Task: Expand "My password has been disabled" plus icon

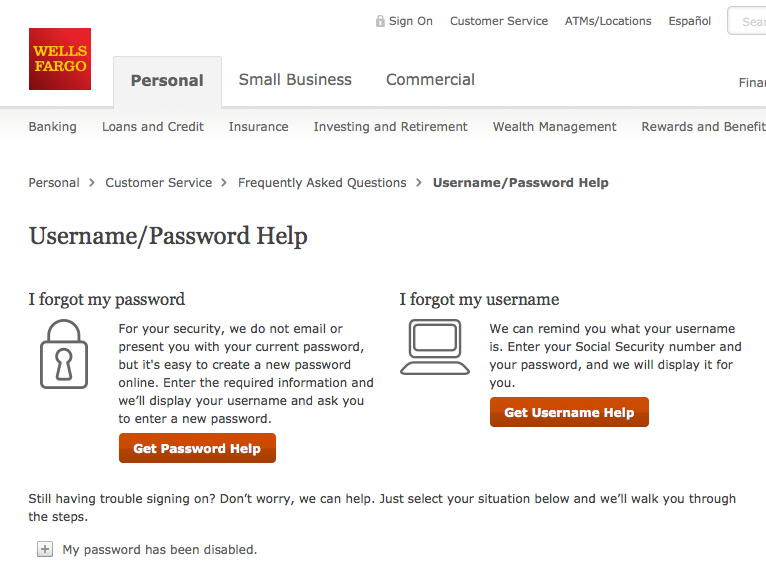Action: pyautogui.click(x=44, y=549)
